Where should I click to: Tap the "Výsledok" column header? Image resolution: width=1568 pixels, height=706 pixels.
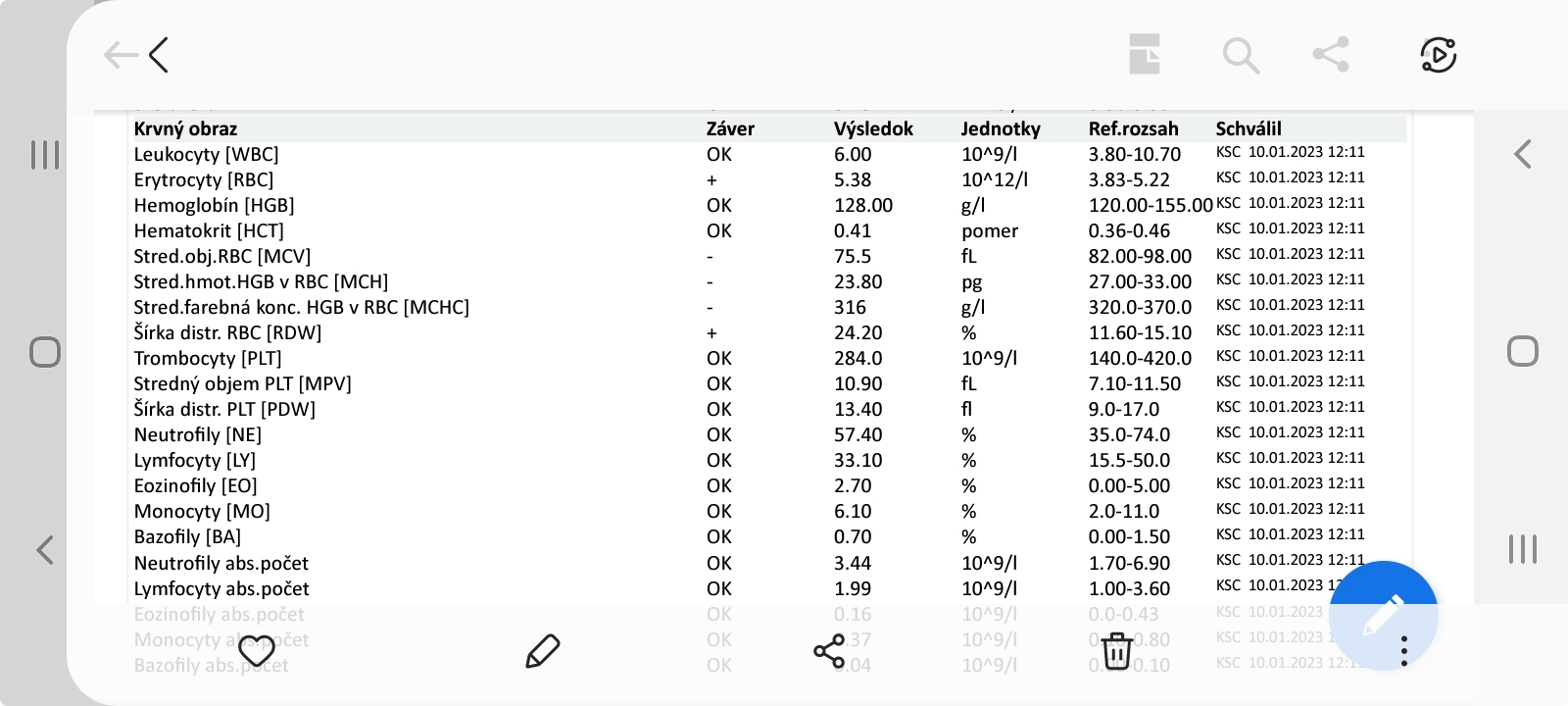point(872,128)
